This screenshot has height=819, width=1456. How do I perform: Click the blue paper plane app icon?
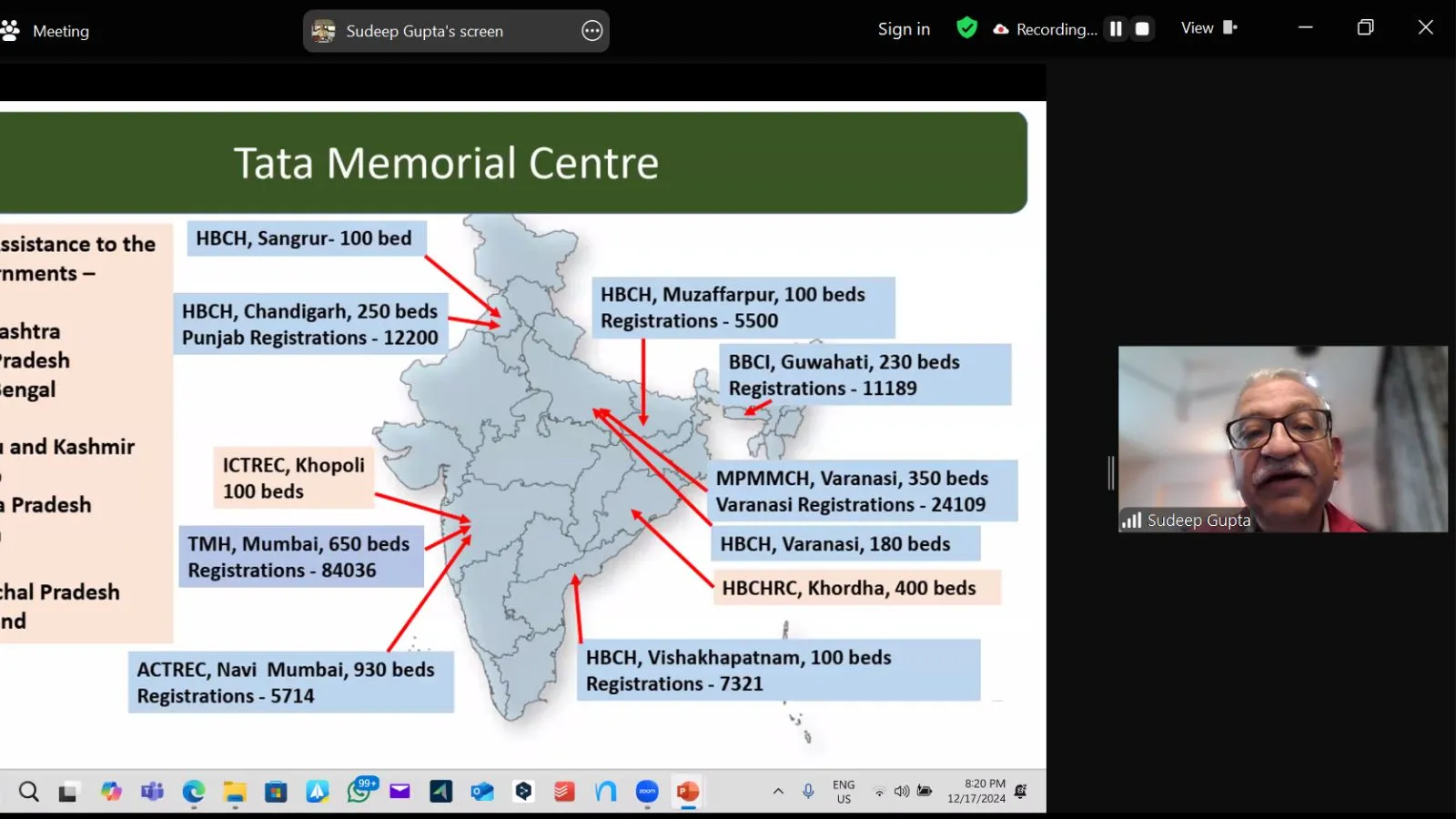click(x=318, y=792)
